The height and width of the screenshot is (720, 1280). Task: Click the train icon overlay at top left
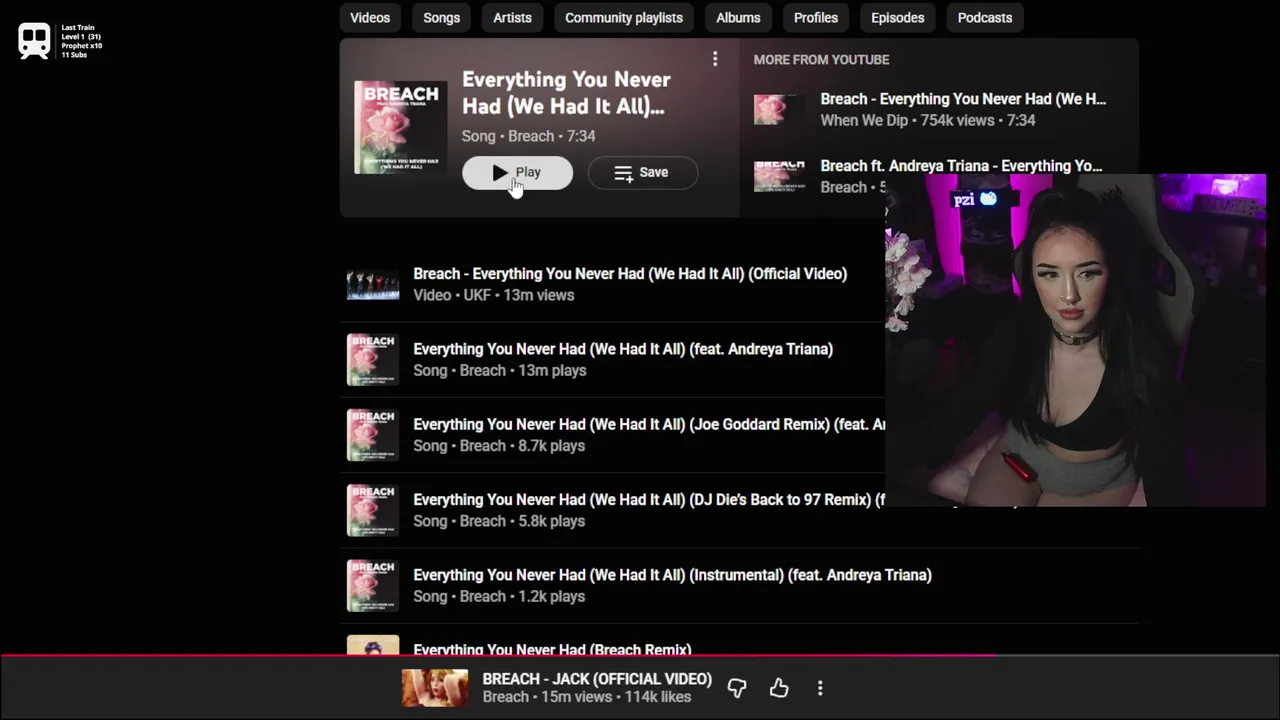point(34,41)
